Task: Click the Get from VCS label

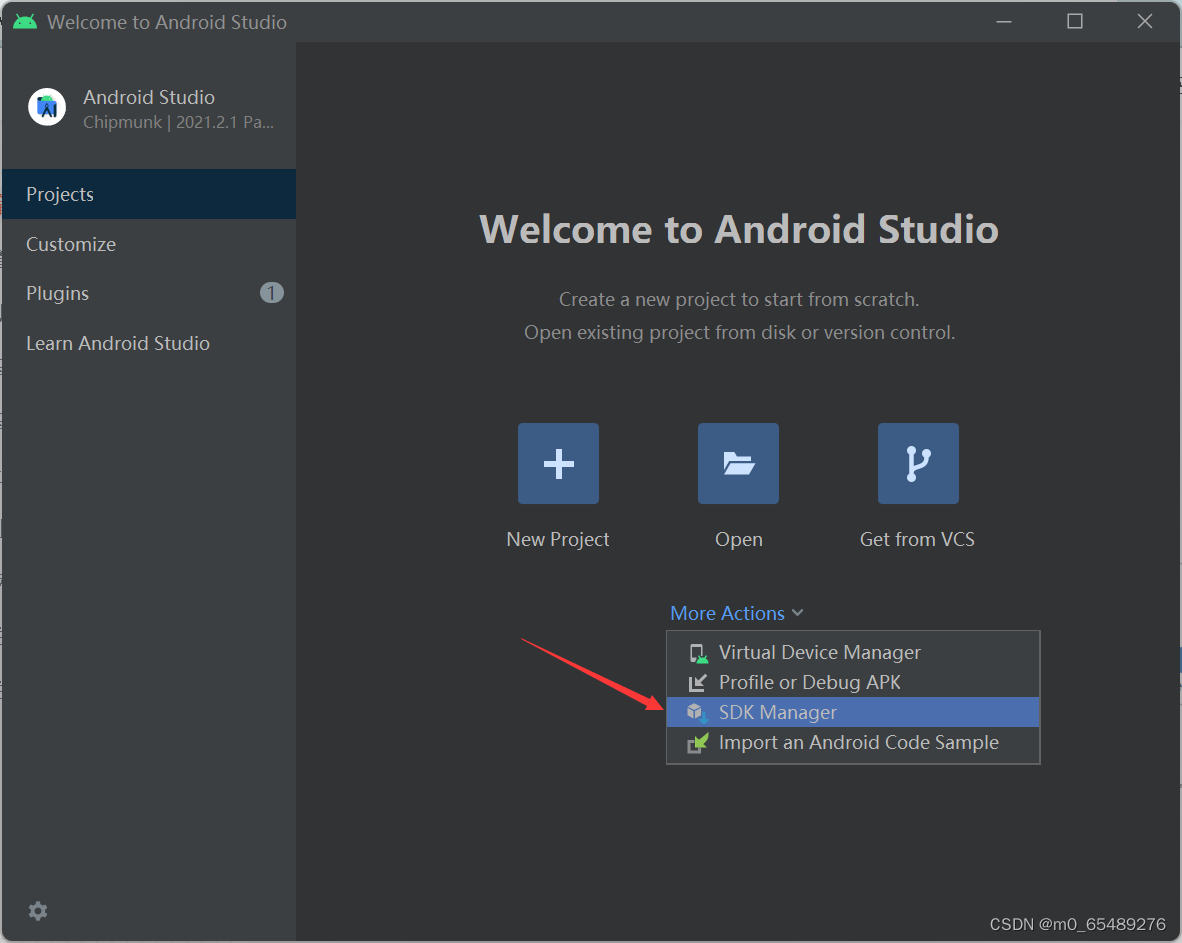Action: click(x=917, y=540)
